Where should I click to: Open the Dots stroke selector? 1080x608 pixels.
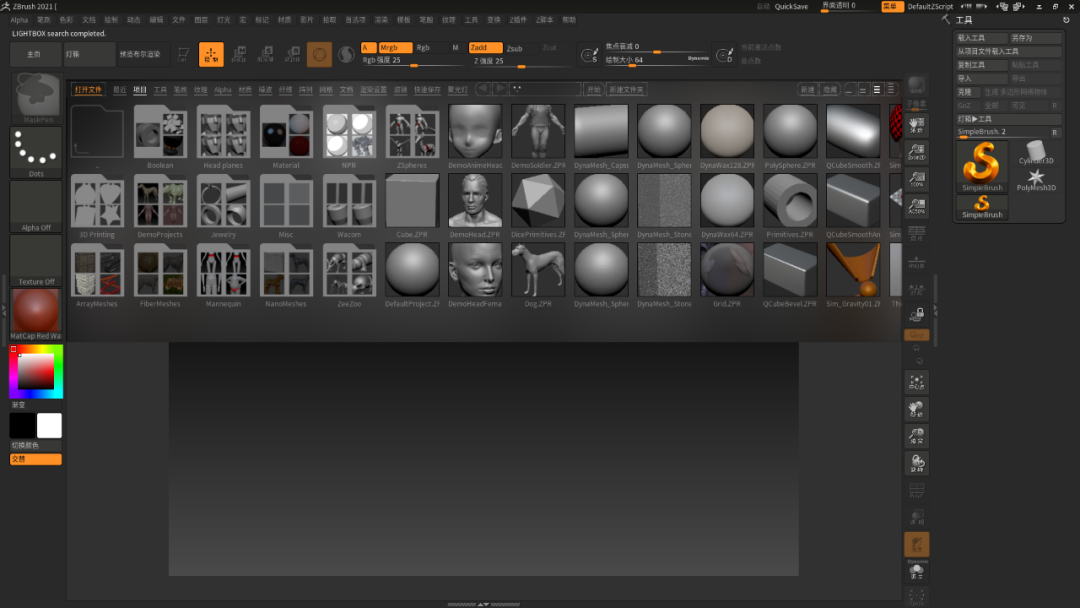point(36,152)
